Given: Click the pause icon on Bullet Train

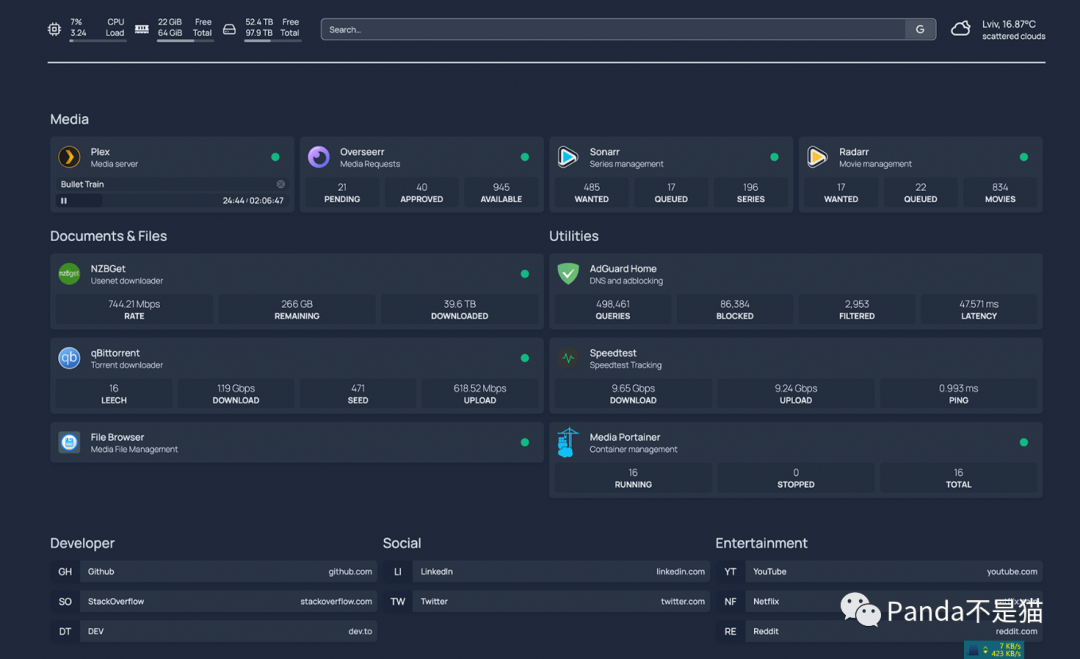Looking at the screenshot, I should pyautogui.click(x=64, y=200).
